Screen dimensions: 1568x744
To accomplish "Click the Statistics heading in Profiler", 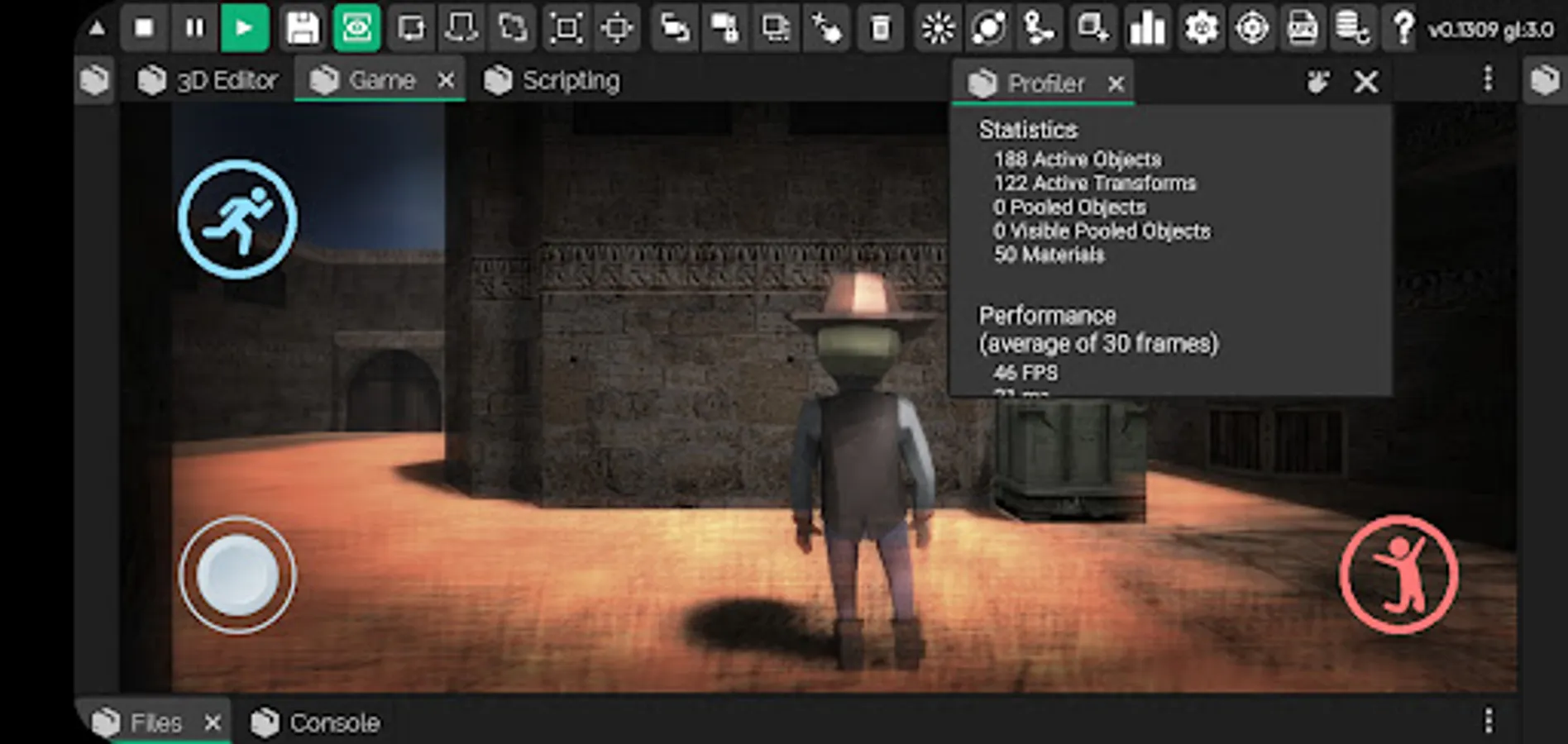I will tap(1028, 131).
